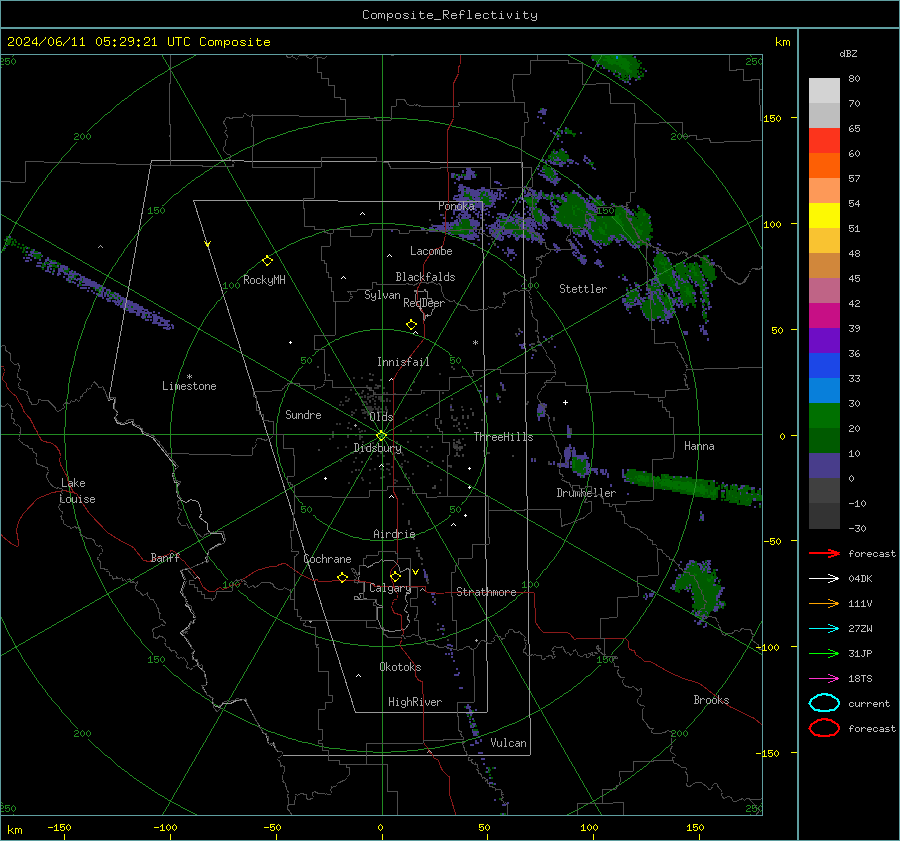Click the yellow diamond marker below RedDeer
The image size is (900, 841).
(411, 325)
